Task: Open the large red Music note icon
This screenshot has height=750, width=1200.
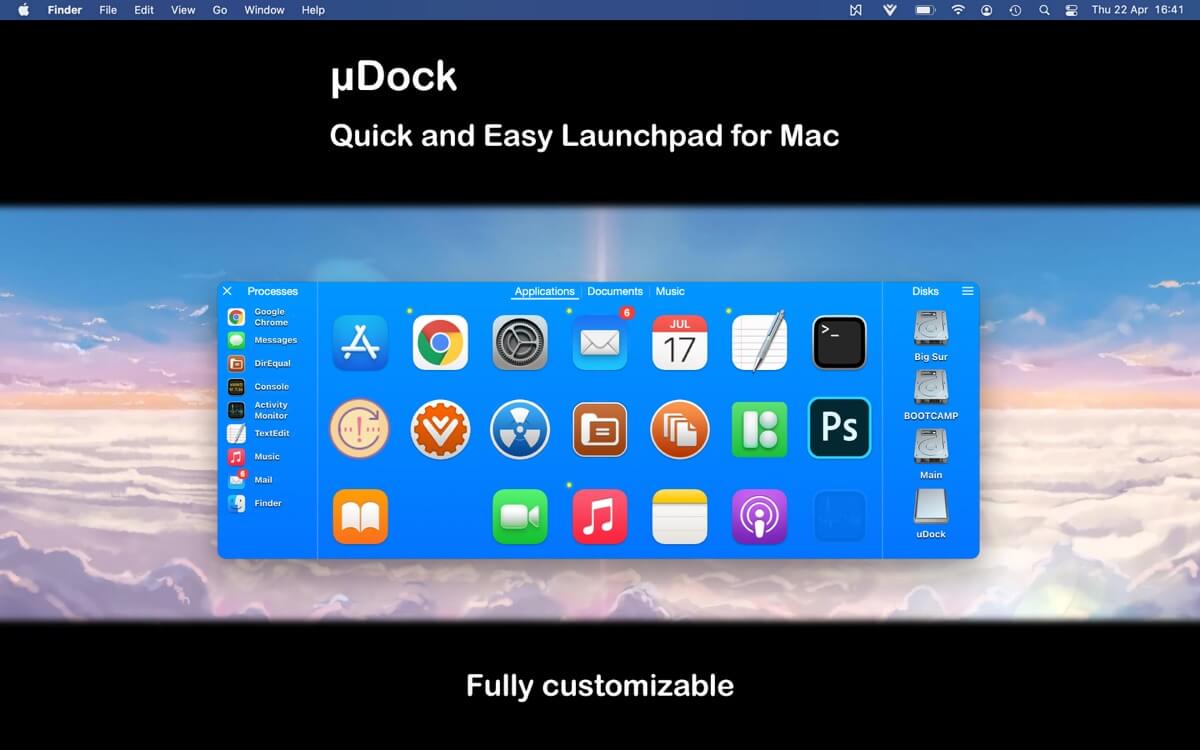Action: [x=600, y=517]
